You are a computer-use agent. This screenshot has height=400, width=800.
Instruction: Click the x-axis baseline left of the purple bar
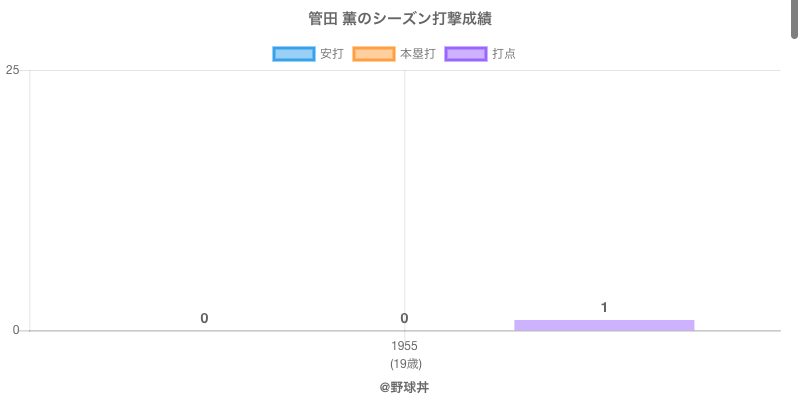pyautogui.click(x=300, y=330)
